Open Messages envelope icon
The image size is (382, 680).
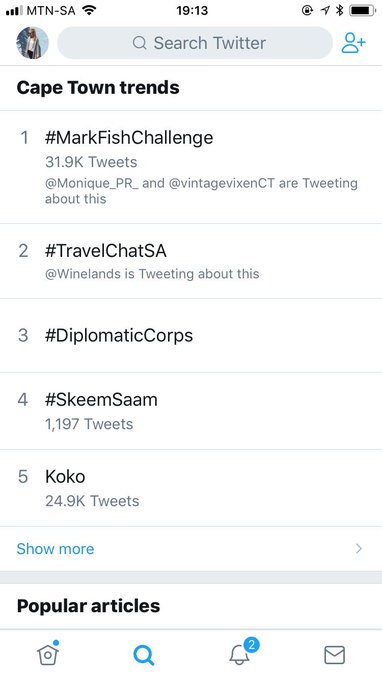pyautogui.click(x=334, y=655)
